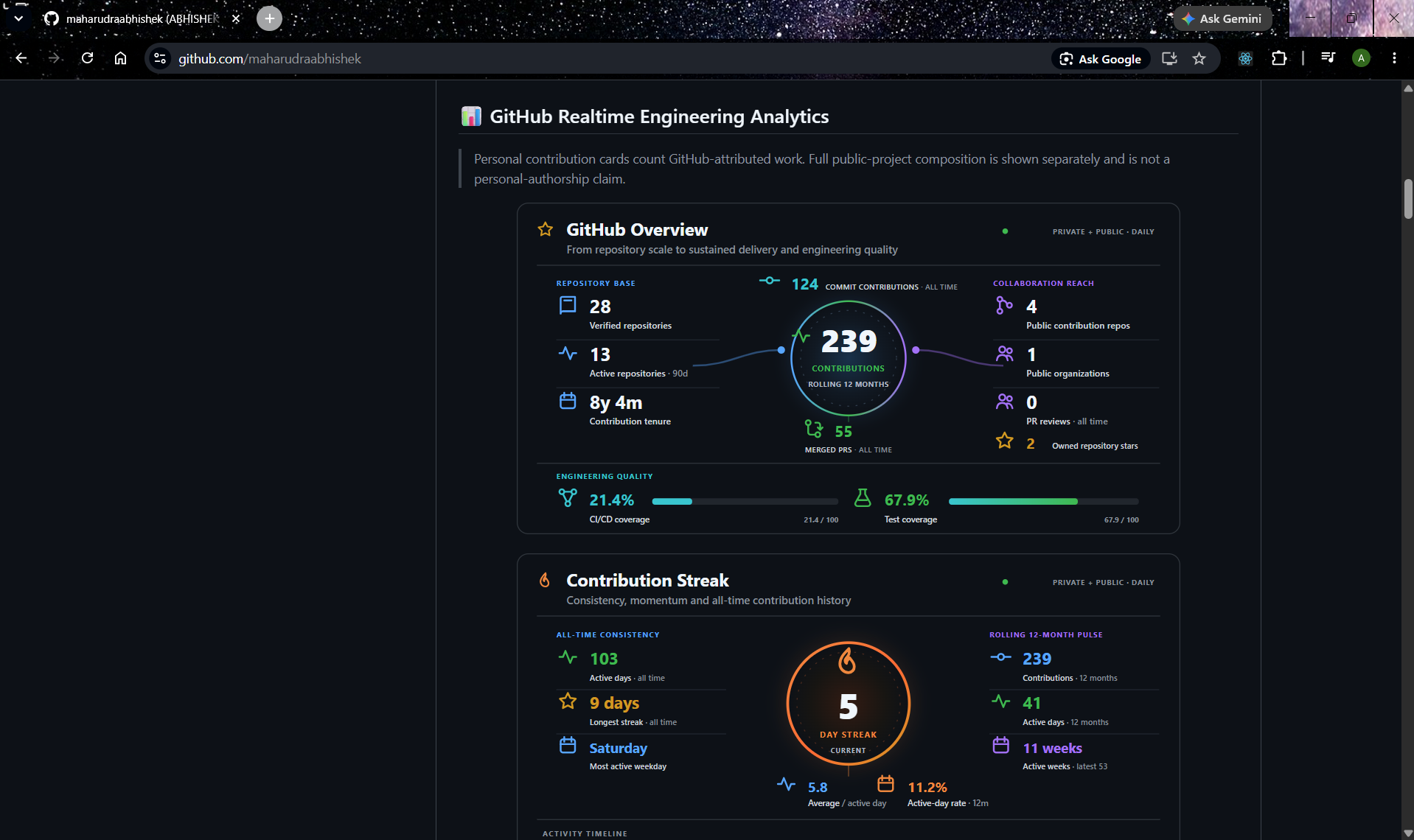
Task: Click the active repositories pulse icon
Action: click(x=568, y=353)
